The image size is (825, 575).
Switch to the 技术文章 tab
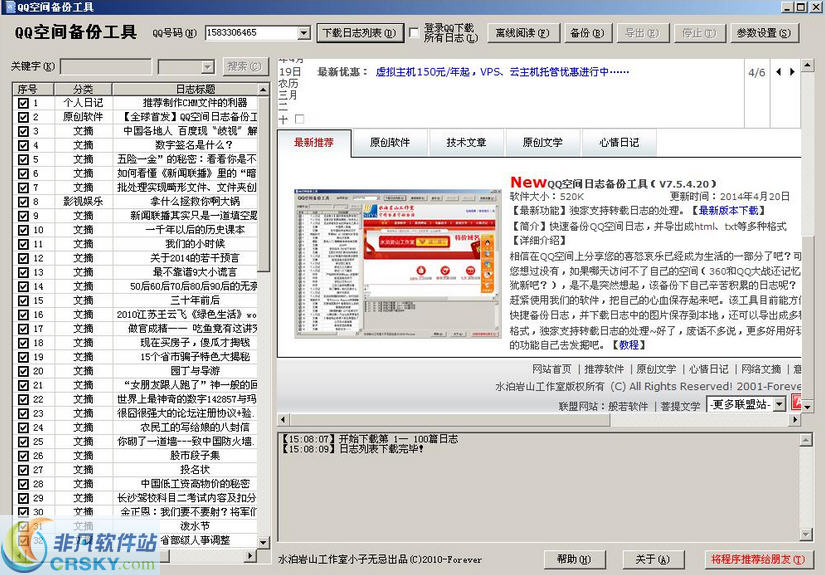[466, 143]
